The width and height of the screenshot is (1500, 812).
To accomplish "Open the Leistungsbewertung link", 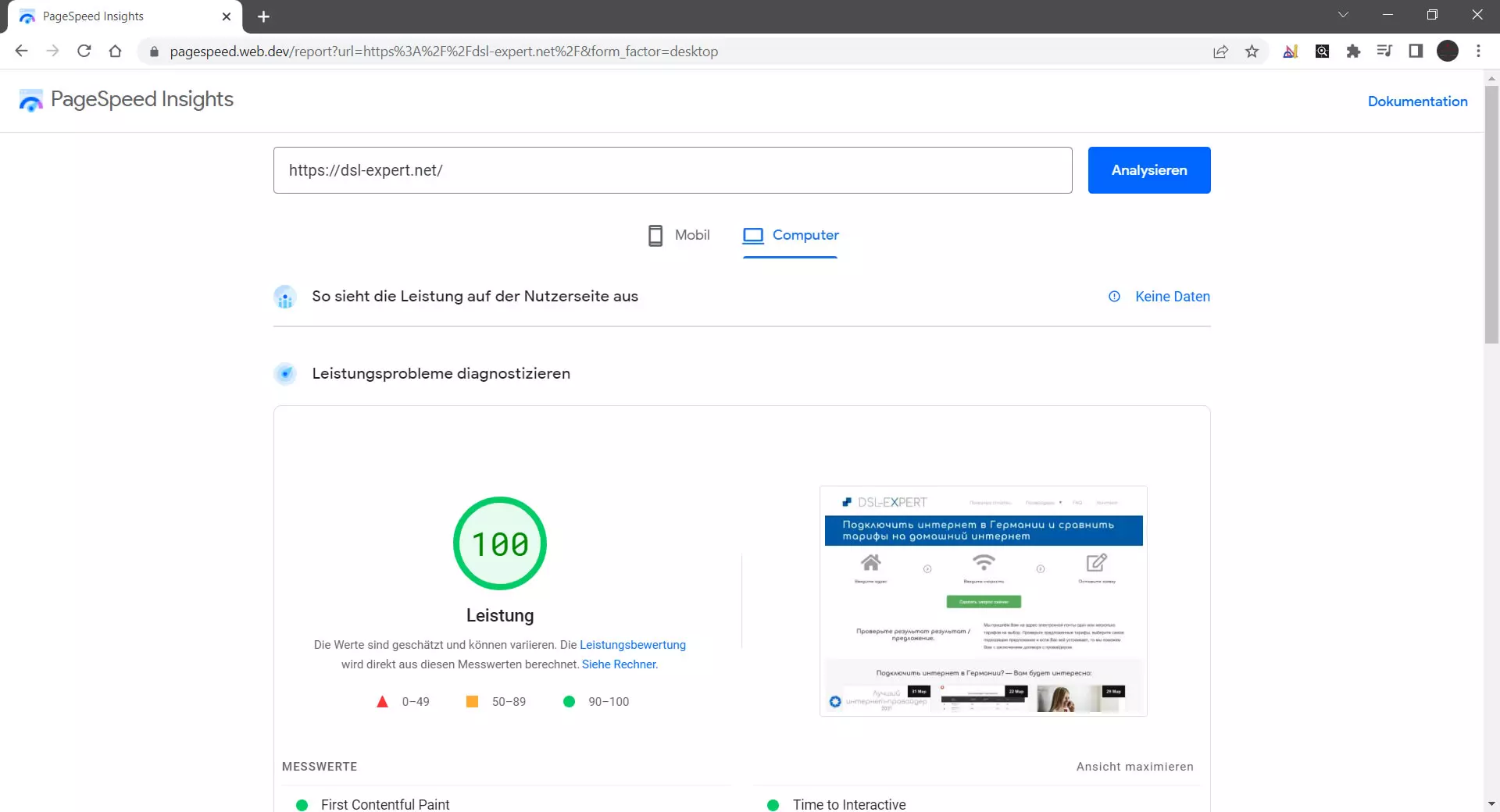I will (x=633, y=645).
